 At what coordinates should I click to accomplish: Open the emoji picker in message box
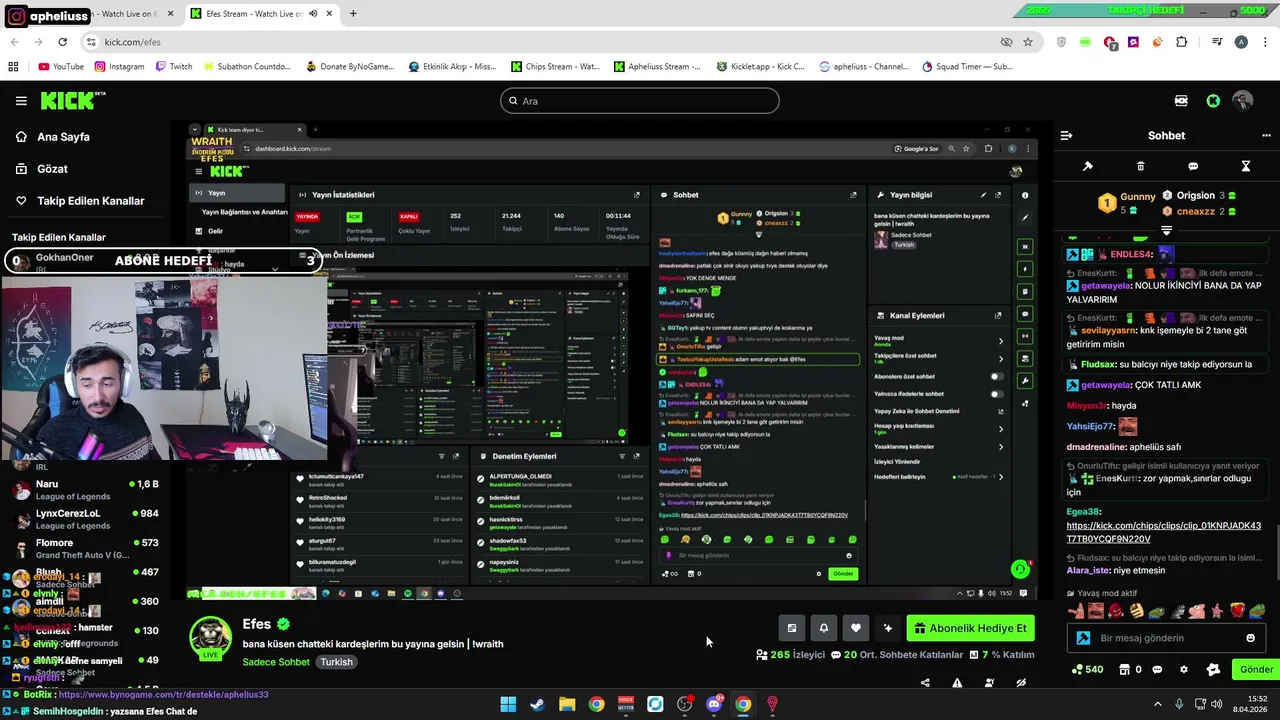1250,638
